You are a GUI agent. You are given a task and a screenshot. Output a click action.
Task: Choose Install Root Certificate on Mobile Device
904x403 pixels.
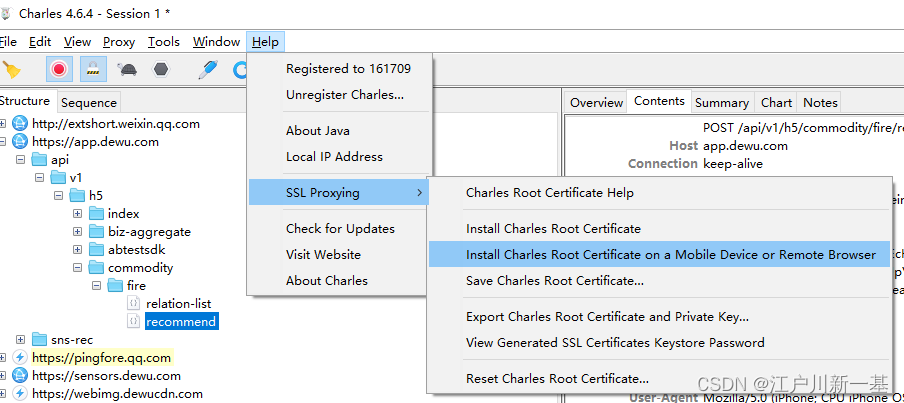[x=659, y=254]
